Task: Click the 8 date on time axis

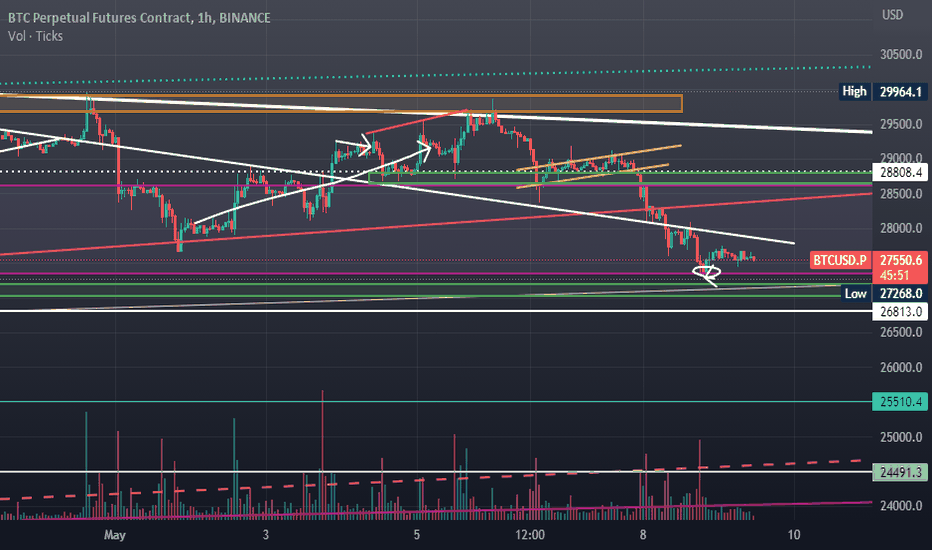Action: 643,535
